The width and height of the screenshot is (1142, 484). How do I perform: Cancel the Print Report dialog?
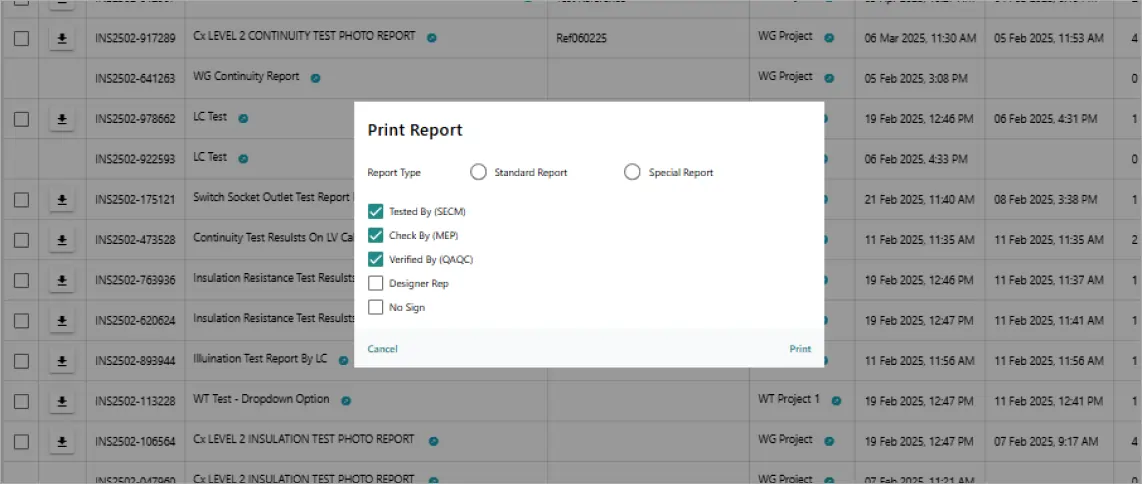pos(382,349)
